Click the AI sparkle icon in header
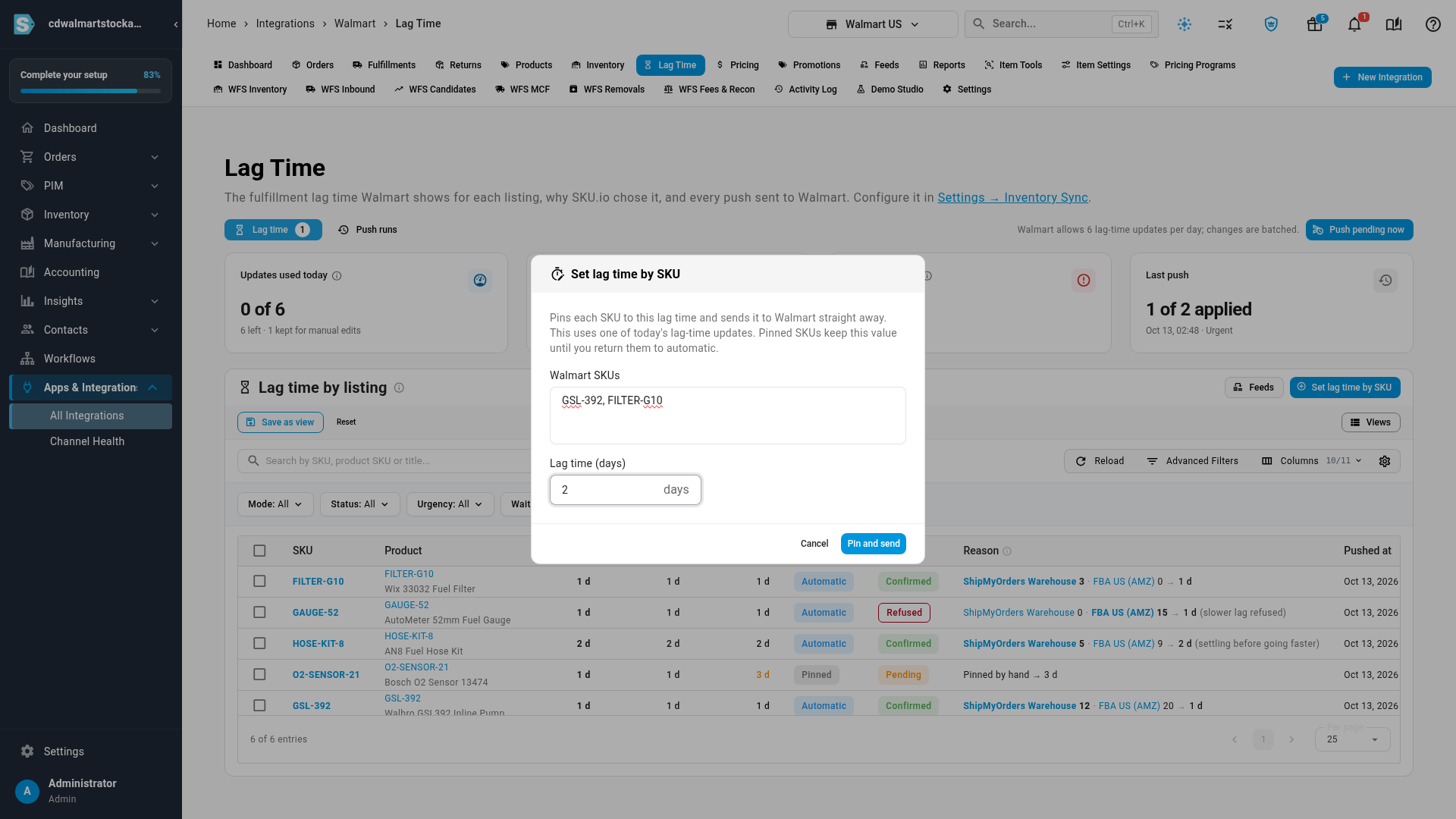 pos(1185,24)
